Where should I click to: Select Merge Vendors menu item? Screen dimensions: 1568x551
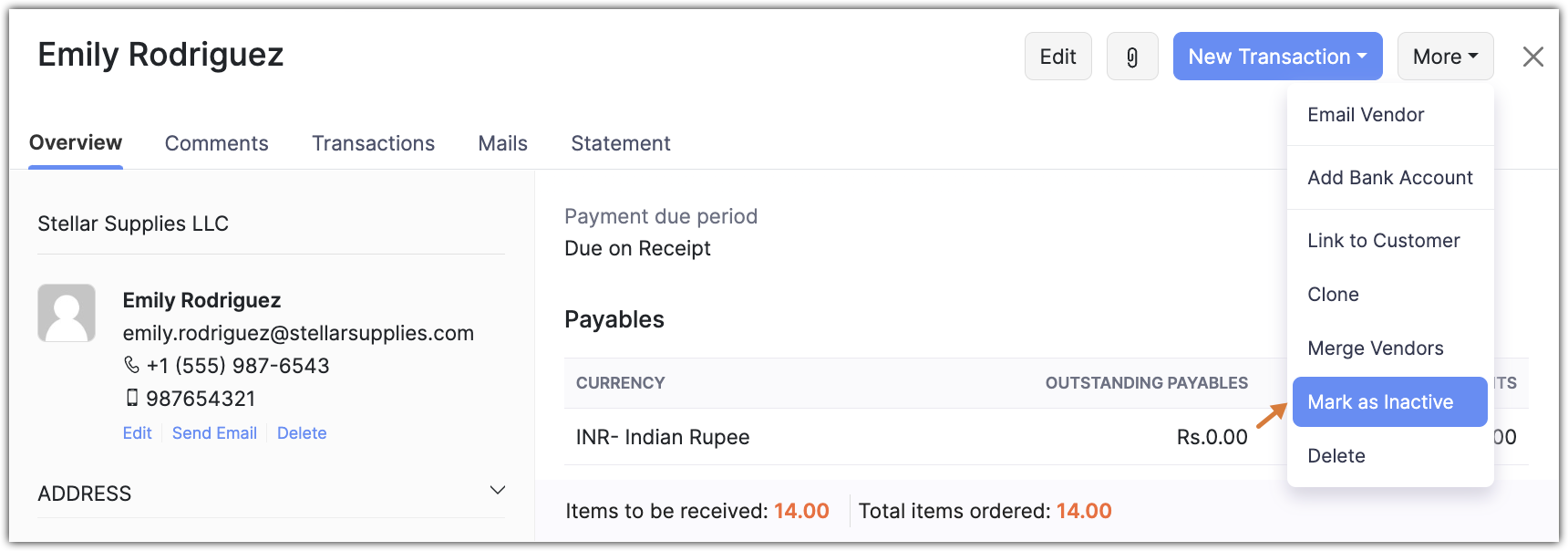pyautogui.click(x=1375, y=348)
